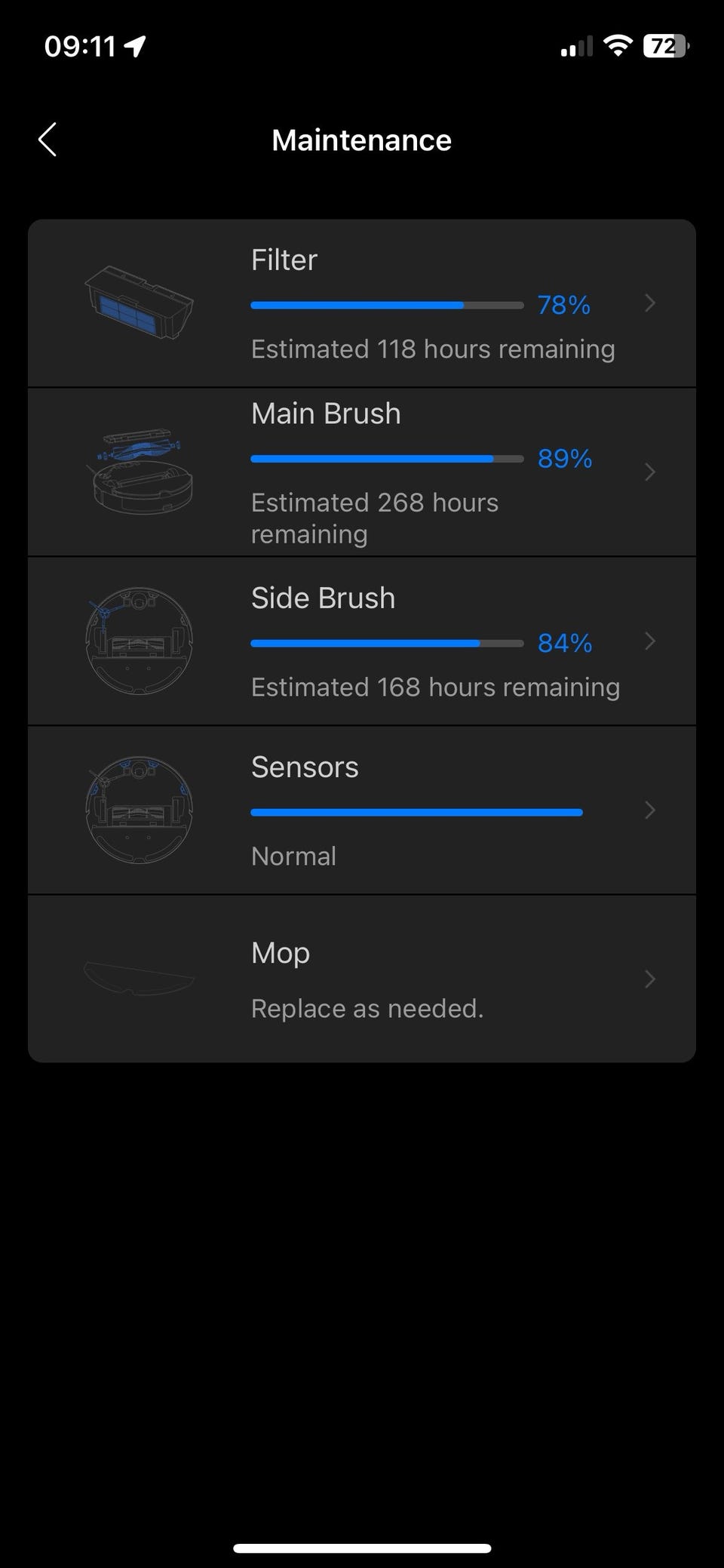Tap the Side Brush 84% percentage value
Screen dimensions: 724x1568
[x=565, y=643]
